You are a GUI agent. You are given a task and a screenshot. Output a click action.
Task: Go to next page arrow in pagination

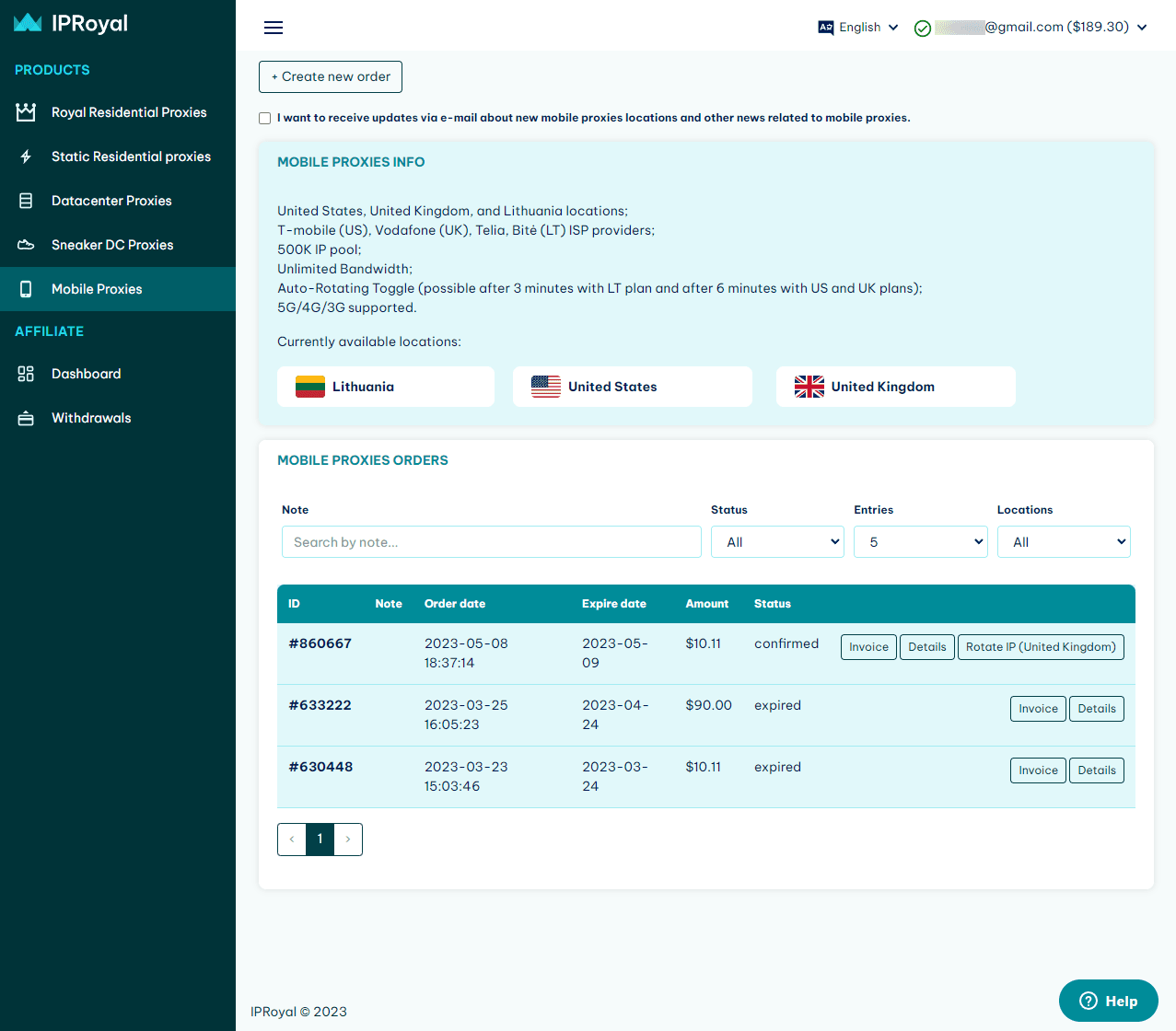tap(348, 840)
